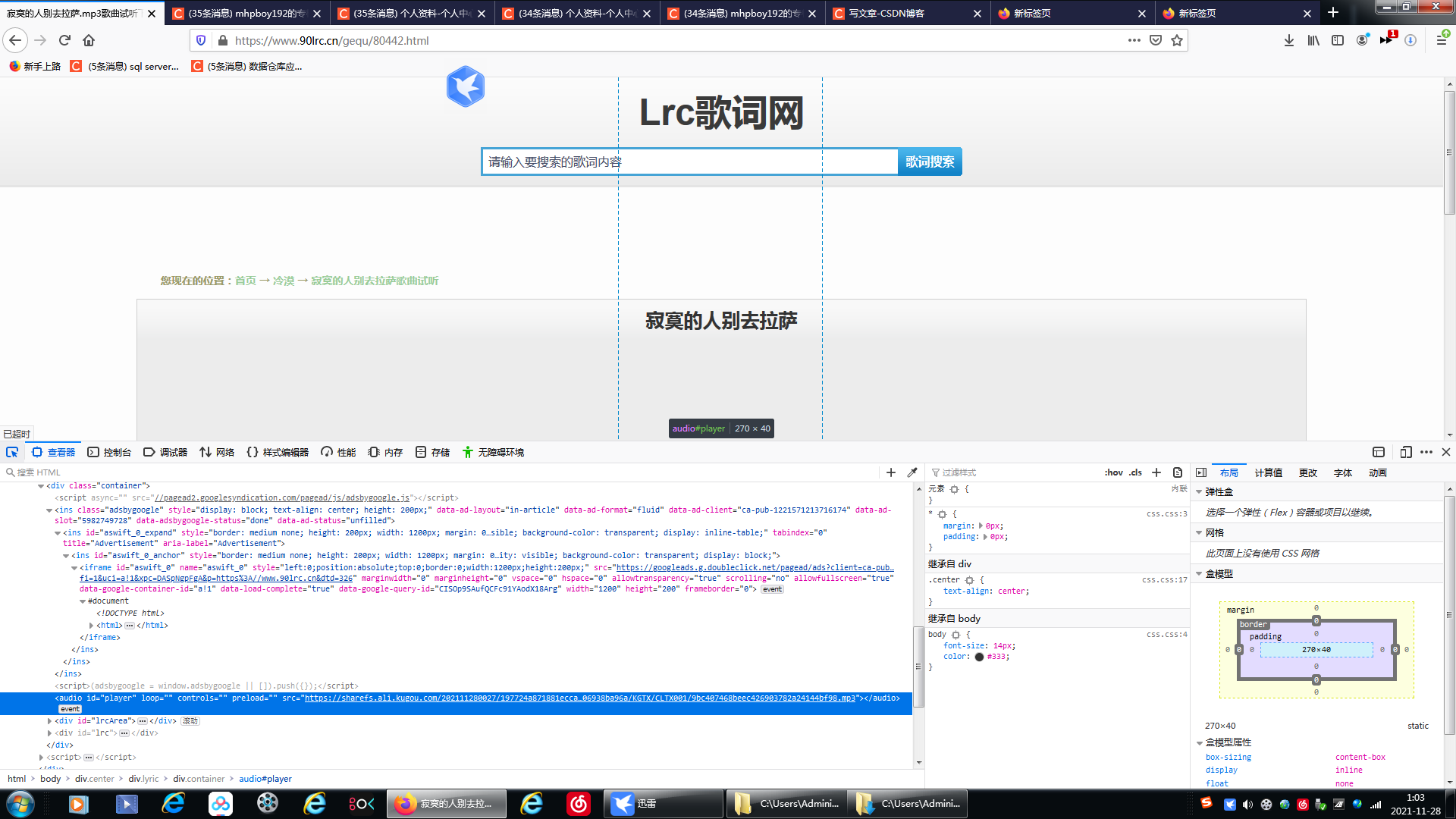Open page actions ellipsis in URL bar
The height and width of the screenshot is (819, 1456).
1134,40
